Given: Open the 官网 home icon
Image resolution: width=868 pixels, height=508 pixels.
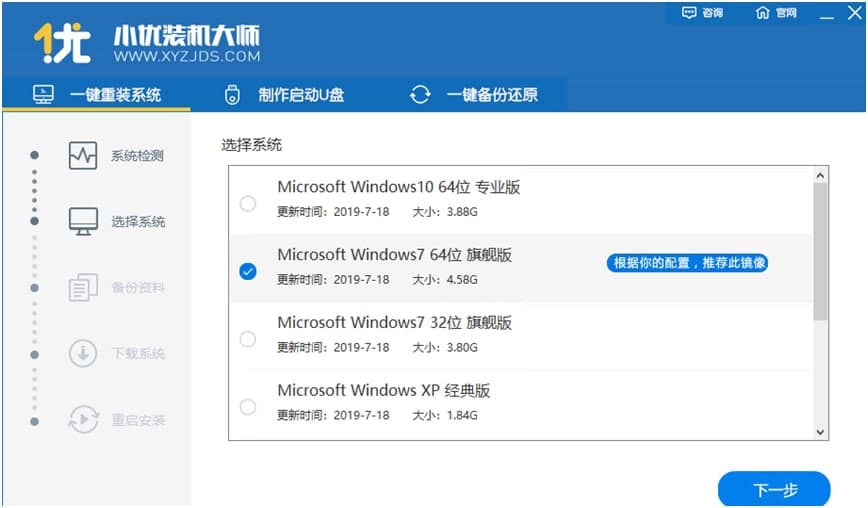Looking at the screenshot, I should click(762, 13).
